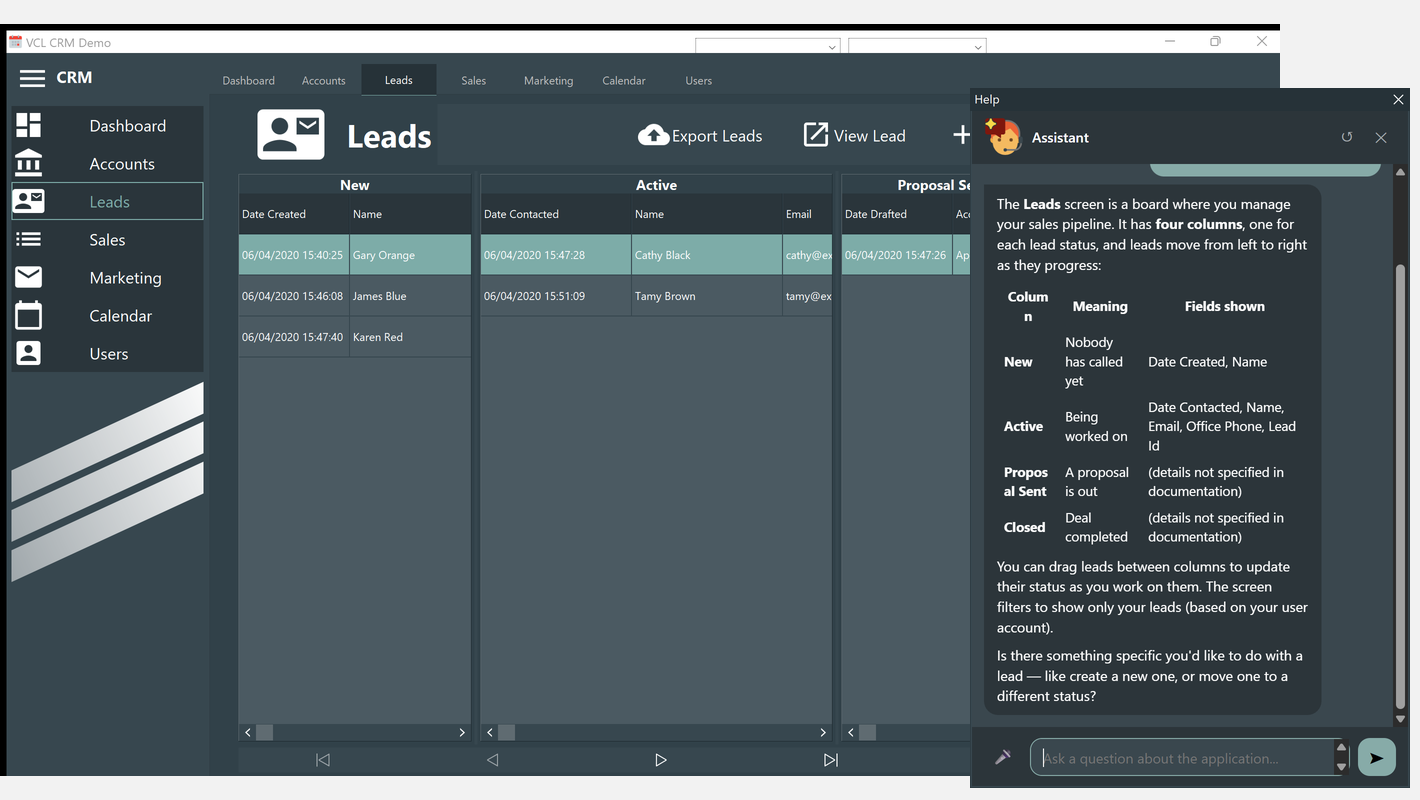Close the Help panel window
Screen dimensions: 1420x800
click(1398, 99)
